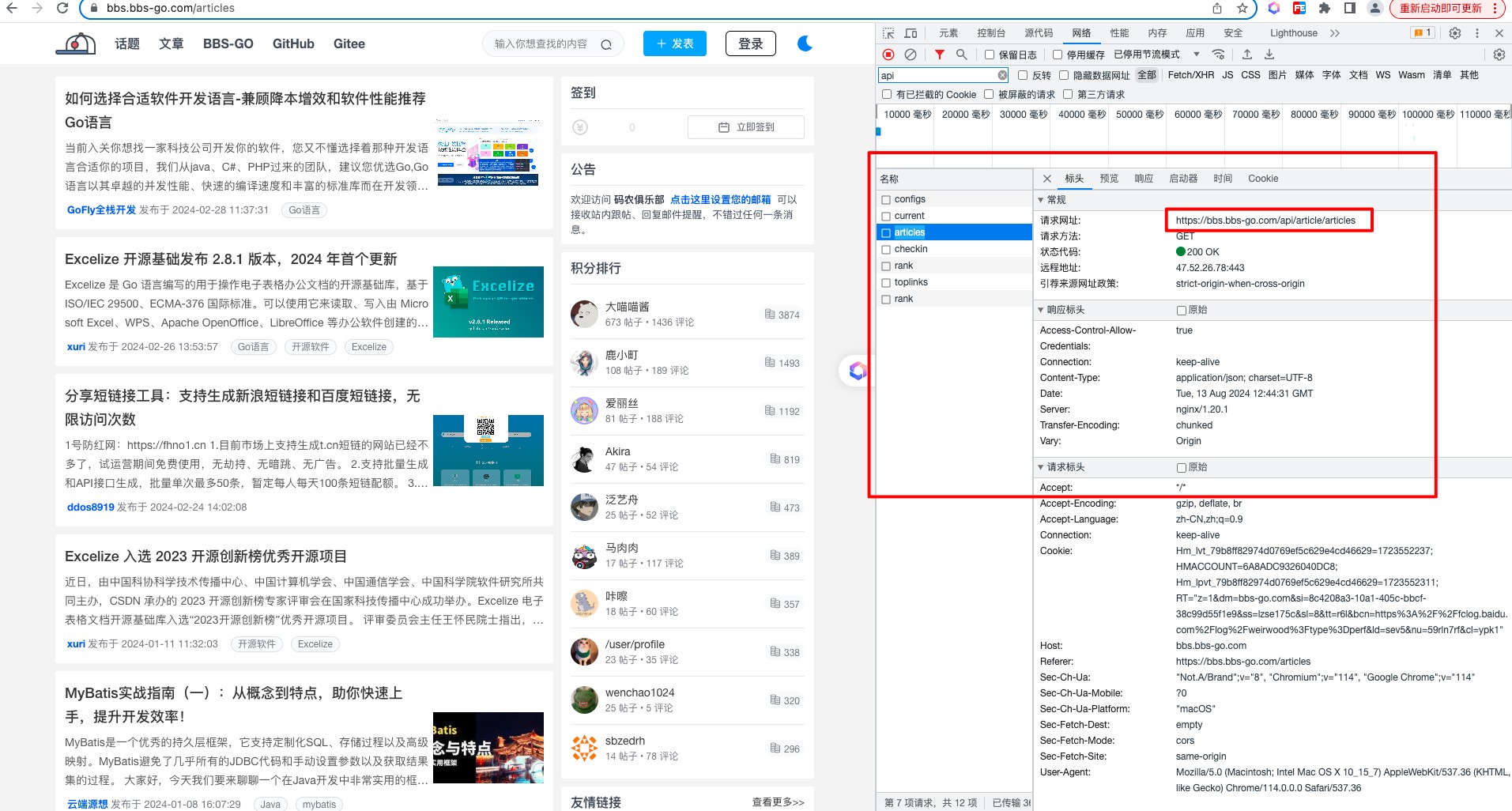Screen dimensions: 1512x811
Task: Click the 话题 nav menu item
Action: click(127, 43)
